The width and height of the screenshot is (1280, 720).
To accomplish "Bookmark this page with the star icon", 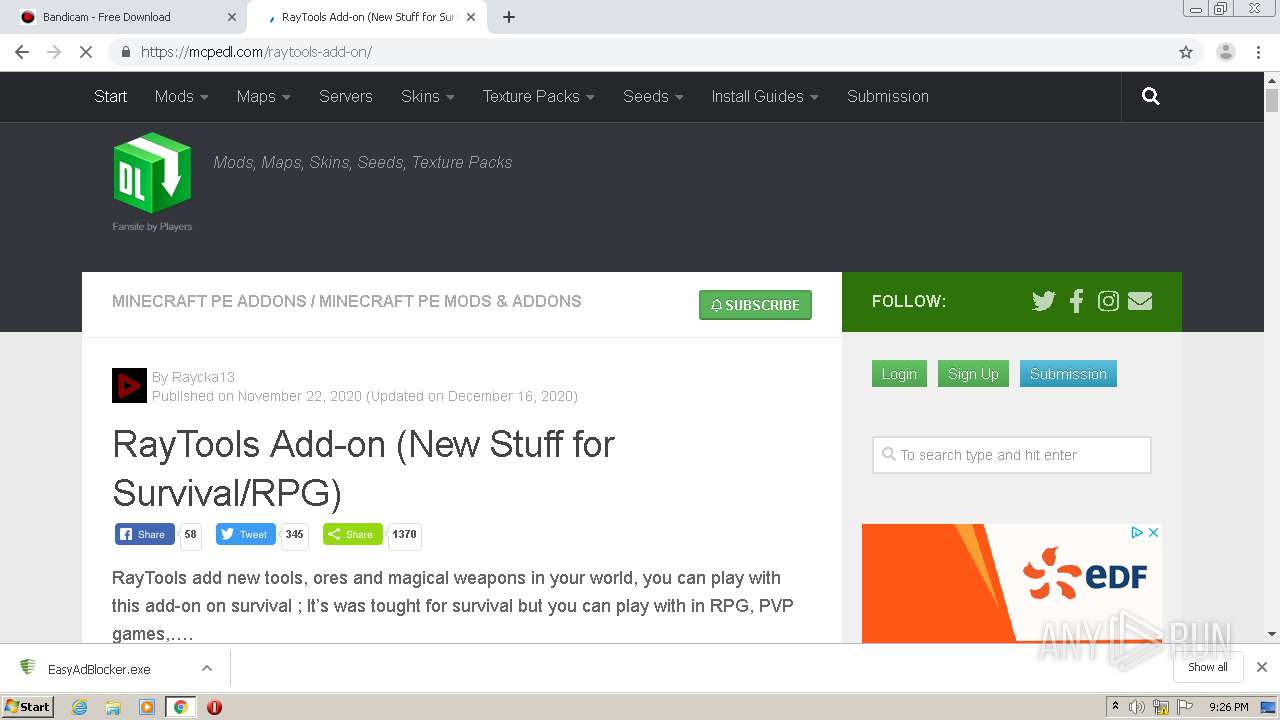I will 1186,52.
